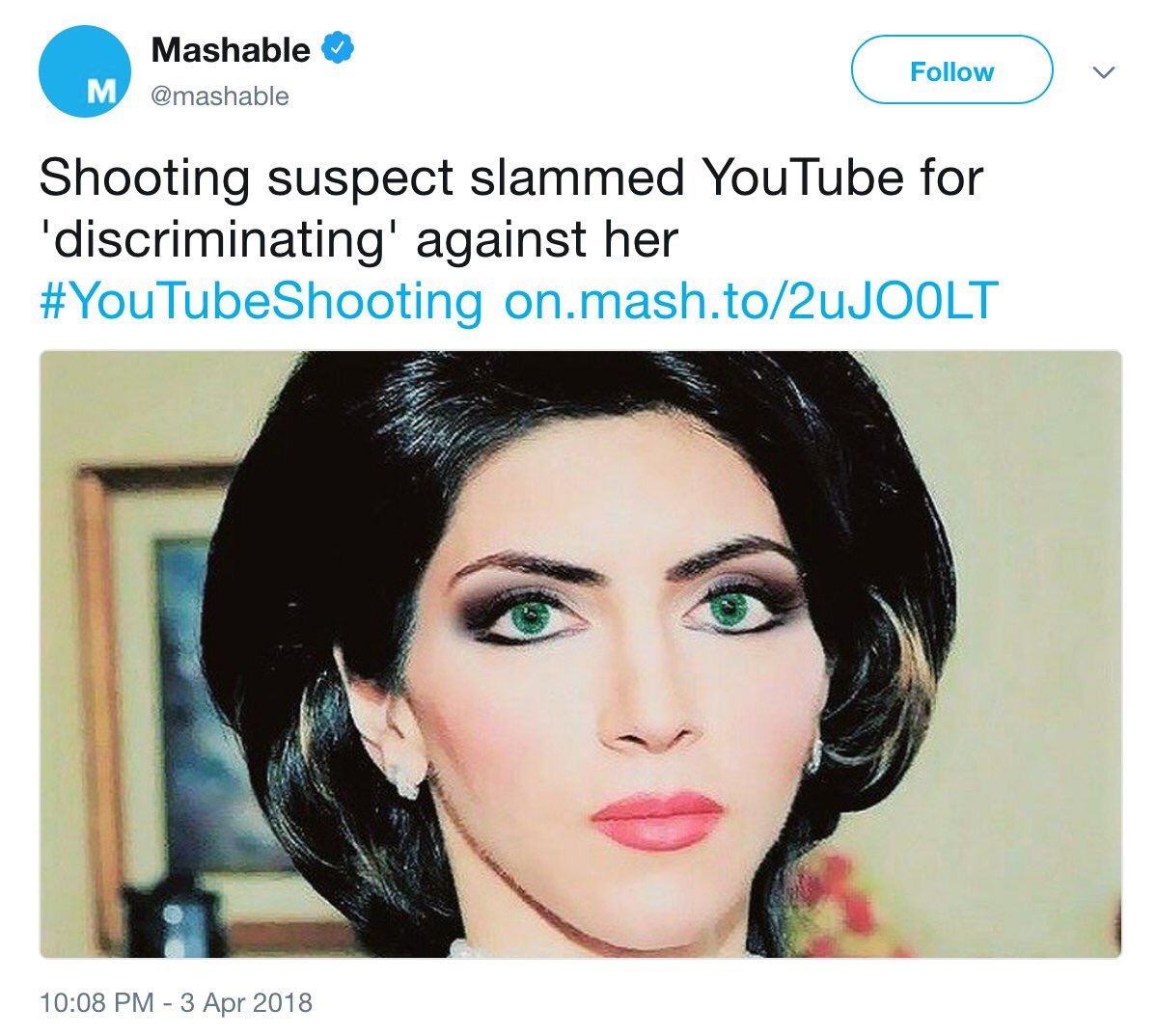Follow the on.mash.to/2uJO0LT link
The width and height of the screenshot is (1156, 1036).
point(752,301)
